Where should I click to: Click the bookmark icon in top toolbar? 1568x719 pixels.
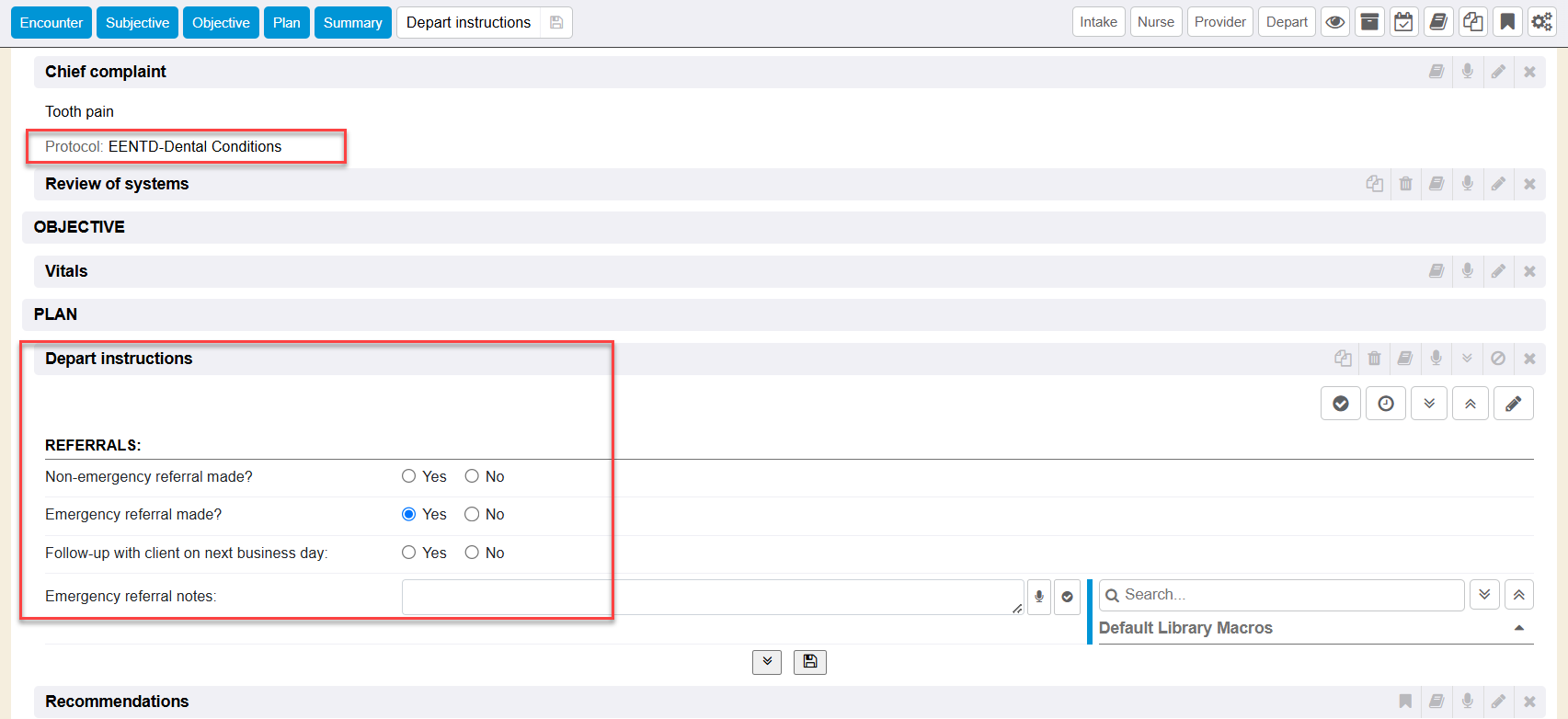(1507, 22)
